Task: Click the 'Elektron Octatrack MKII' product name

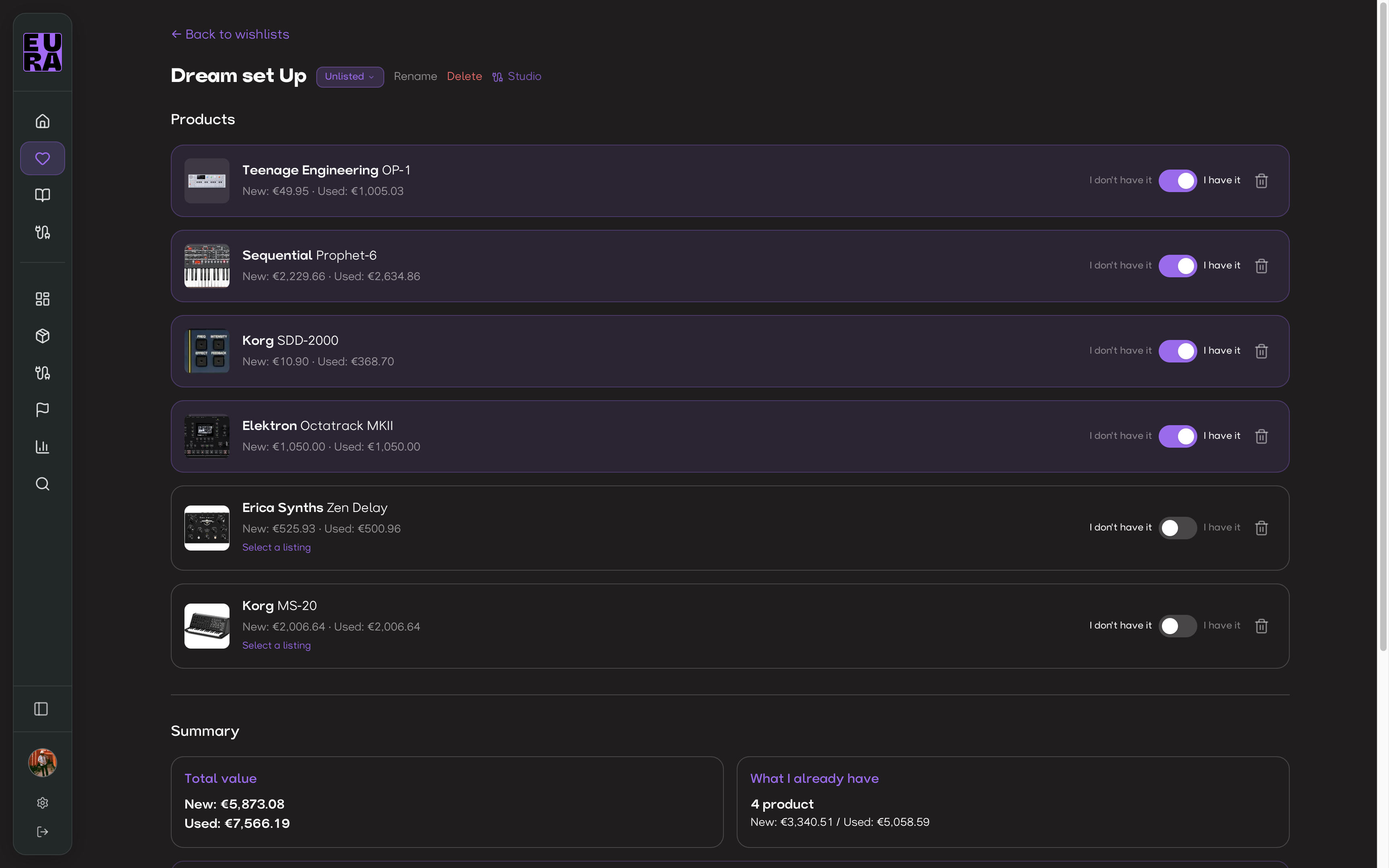Action: point(318,426)
